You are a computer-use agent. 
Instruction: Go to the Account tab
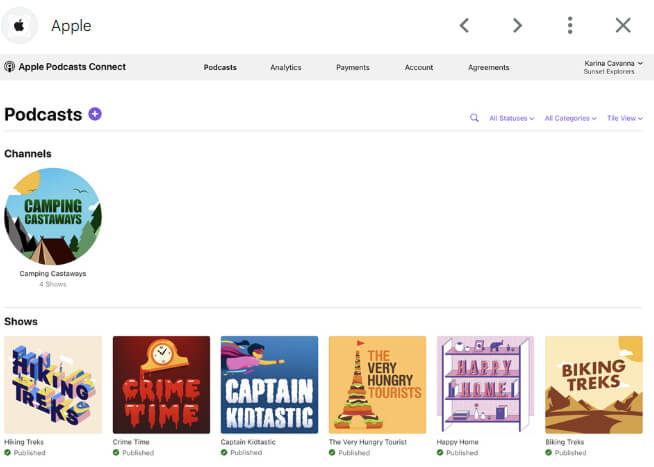tap(419, 67)
